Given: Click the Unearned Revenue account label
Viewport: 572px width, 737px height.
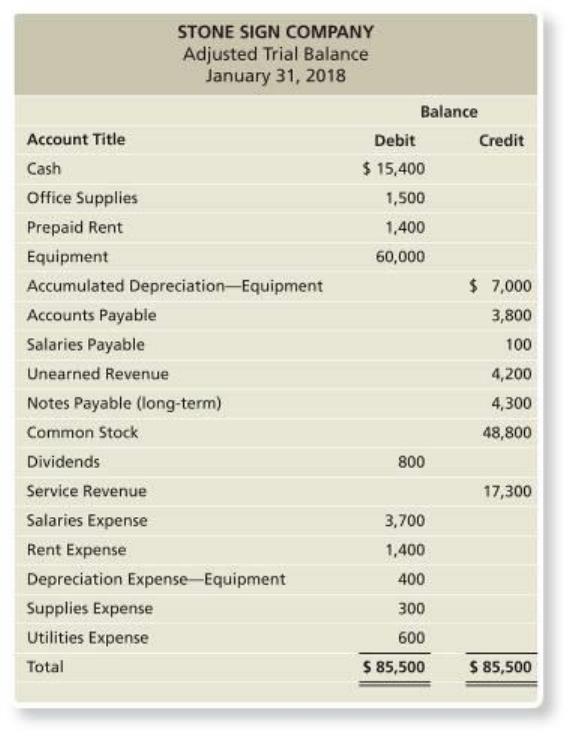Looking at the screenshot, I should (x=98, y=374).
